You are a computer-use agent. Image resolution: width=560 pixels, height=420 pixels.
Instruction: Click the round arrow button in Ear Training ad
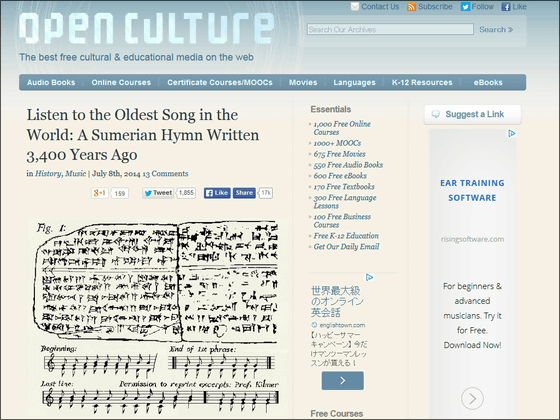tap(472, 398)
